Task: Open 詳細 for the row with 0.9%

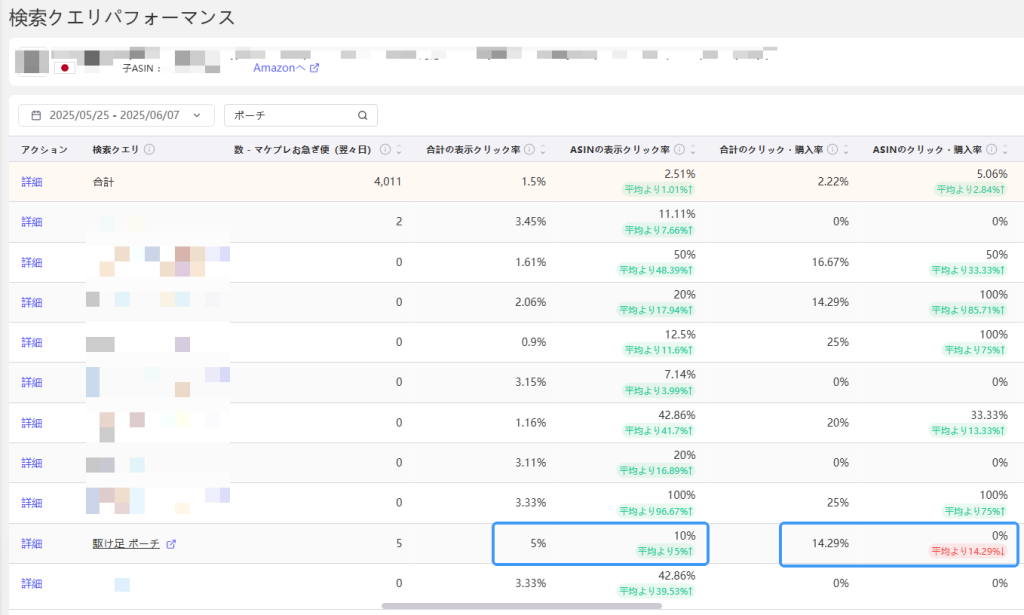Action: pos(31,342)
